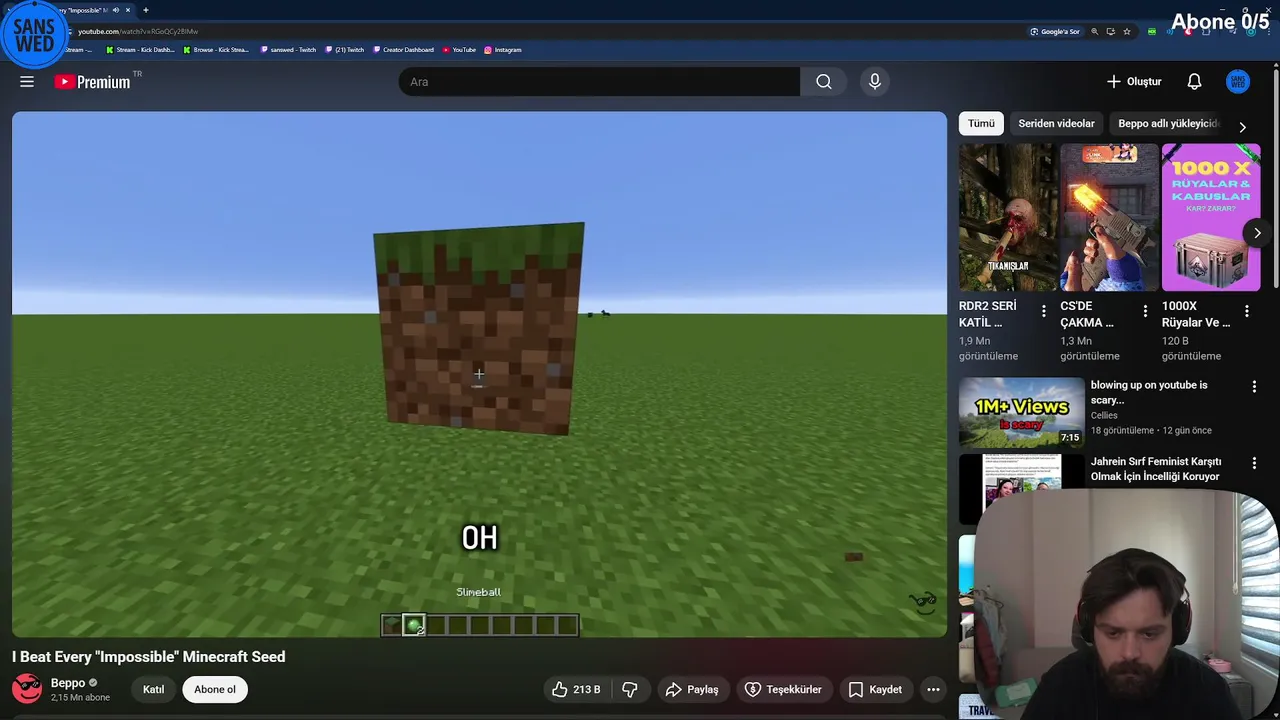Click the video title text
1280x720 pixels.
click(149, 657)
